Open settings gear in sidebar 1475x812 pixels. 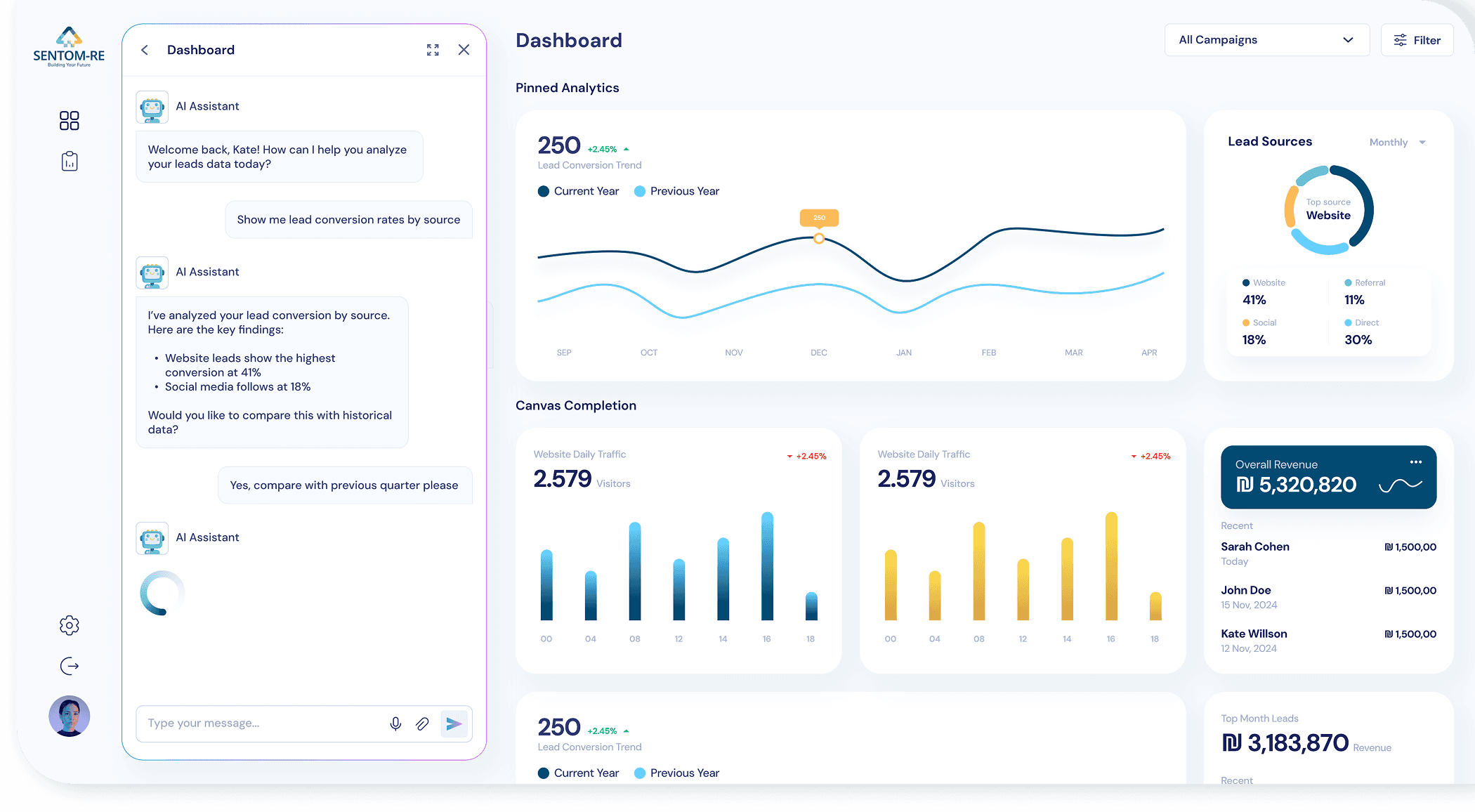pos(69,625)
